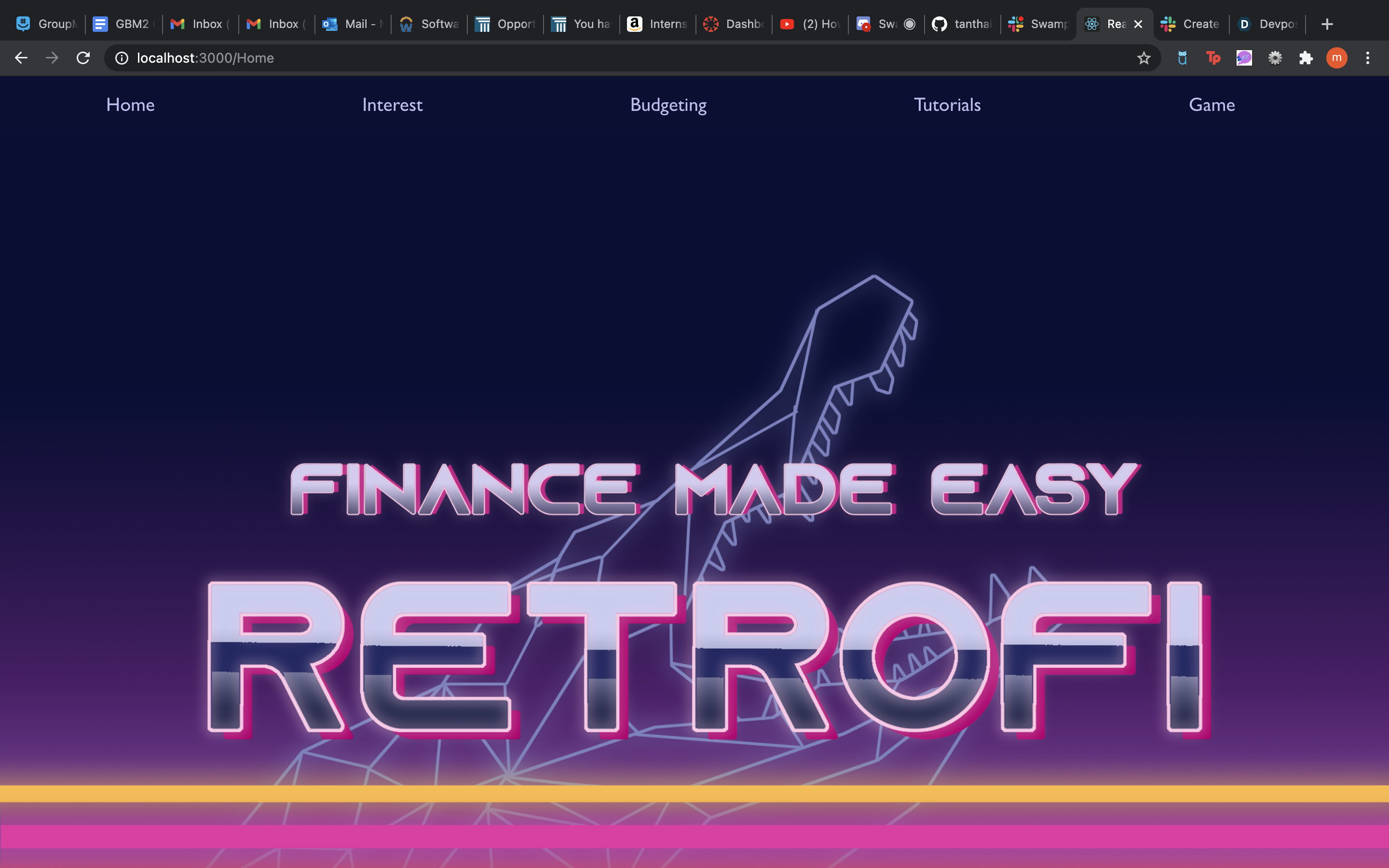Click the Home navigation link

[x=130, y=105]
